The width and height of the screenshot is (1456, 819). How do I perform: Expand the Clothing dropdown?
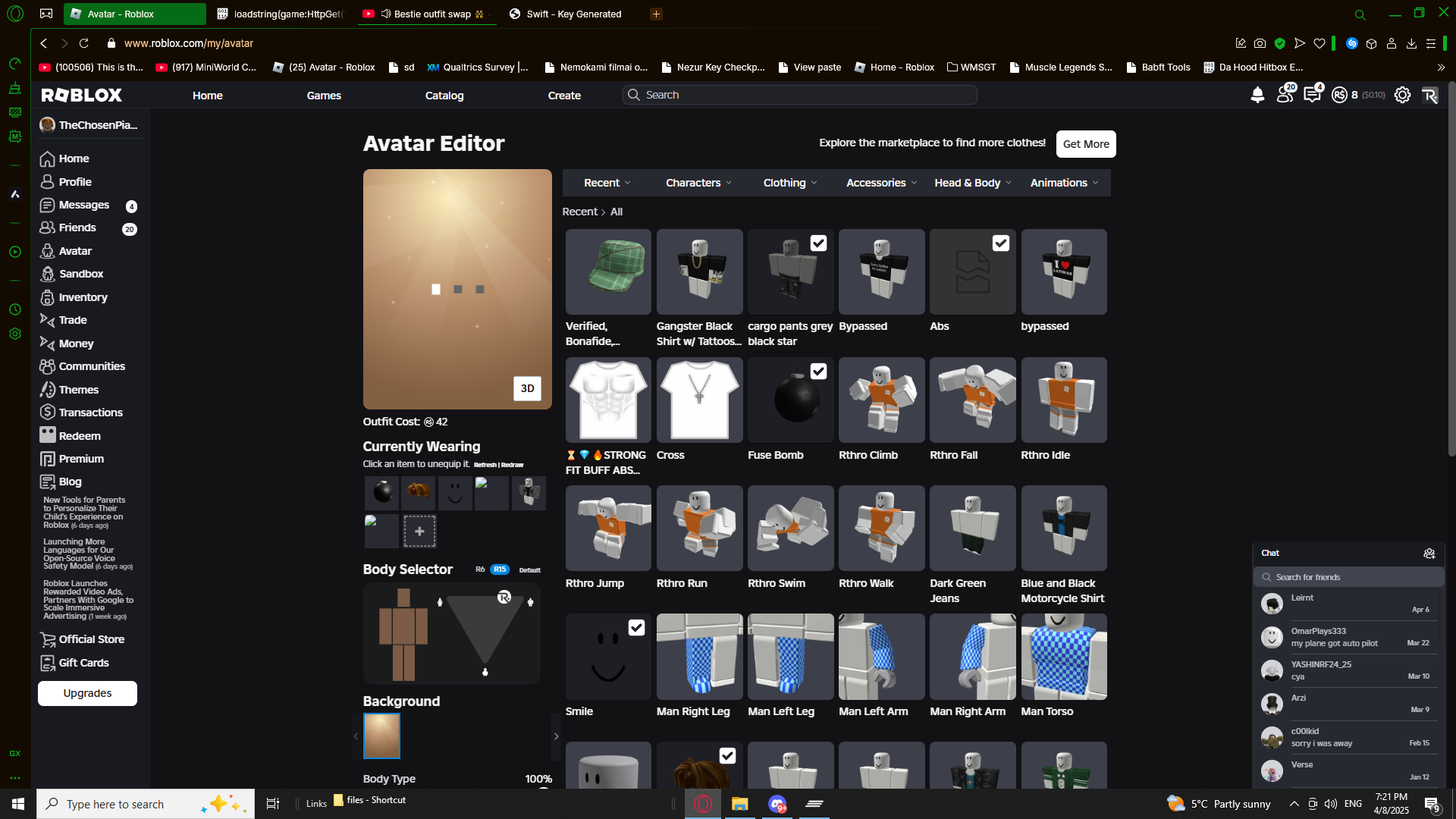coord(789,183)
